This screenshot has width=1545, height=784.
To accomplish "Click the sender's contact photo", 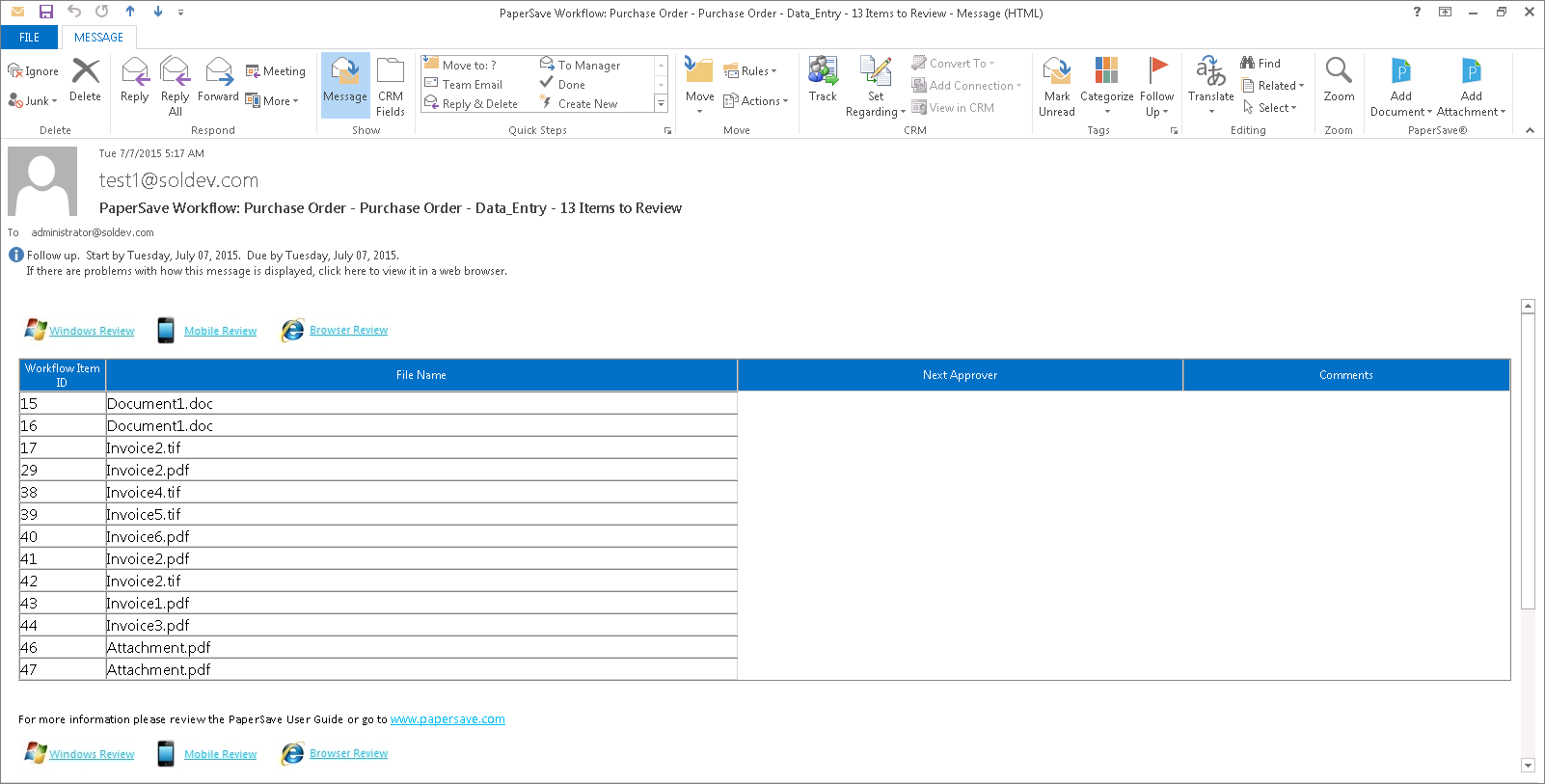I will pos(42,180).
